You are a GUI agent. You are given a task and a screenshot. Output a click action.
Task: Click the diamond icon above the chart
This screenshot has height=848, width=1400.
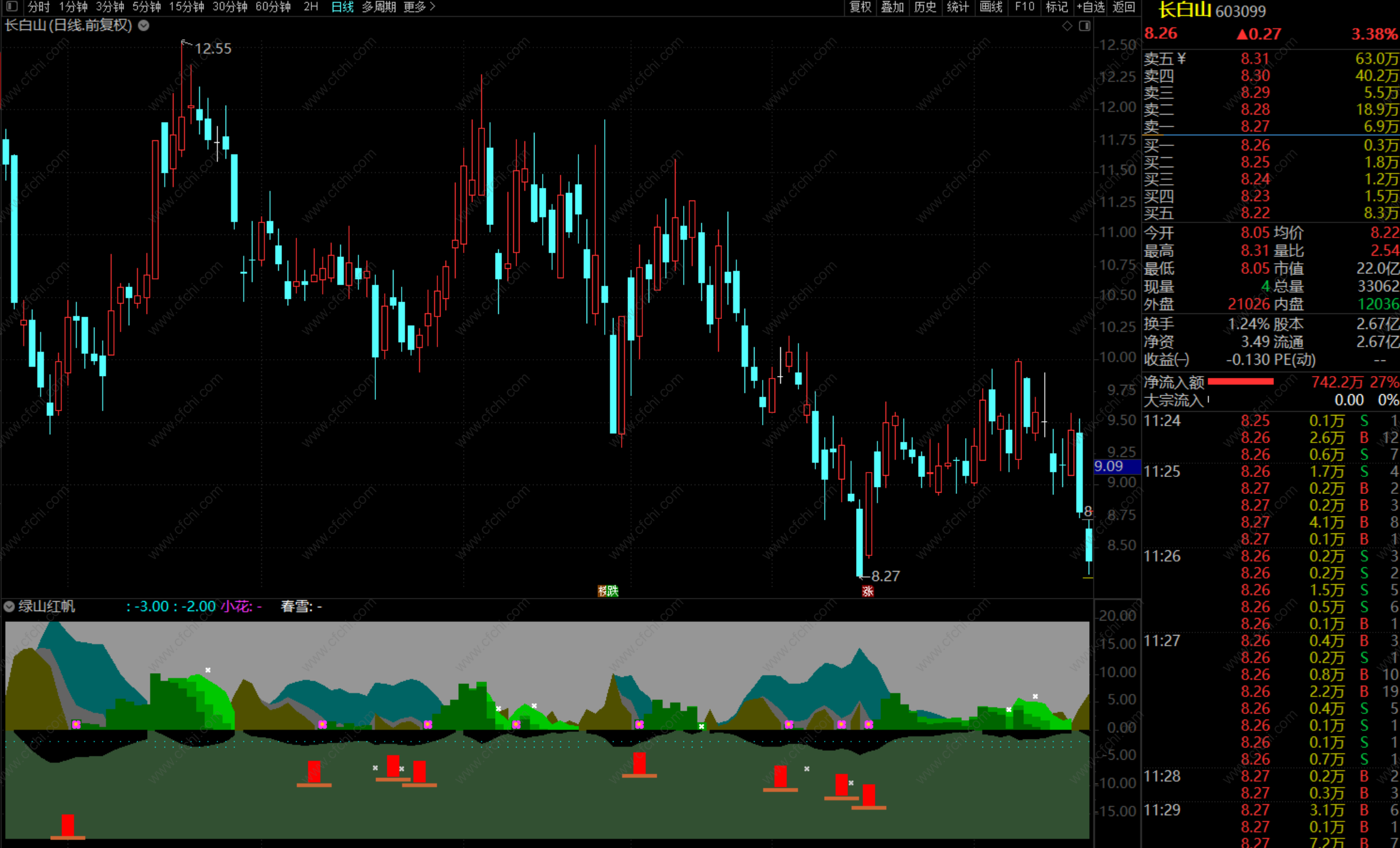(1067, 26)
